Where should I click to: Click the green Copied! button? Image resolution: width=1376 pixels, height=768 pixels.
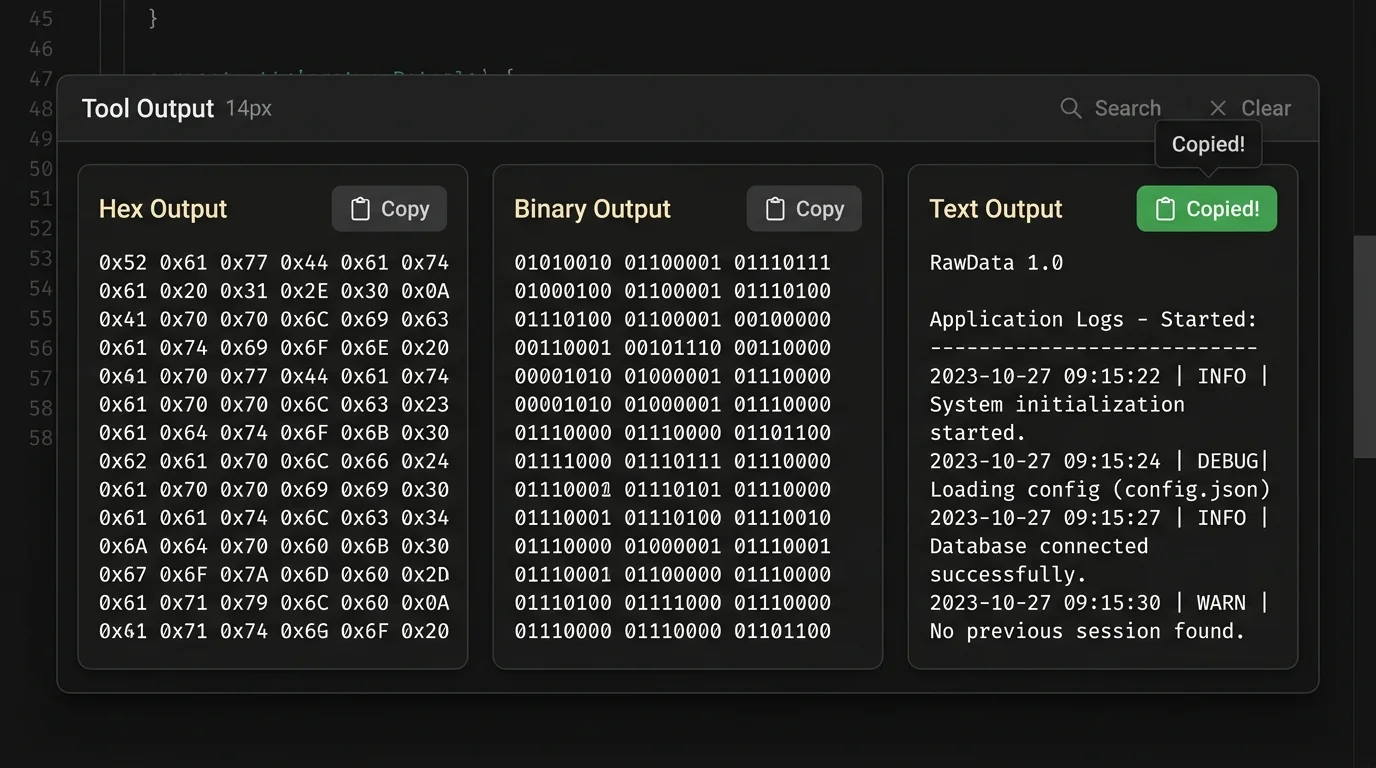coord(1206,208)
